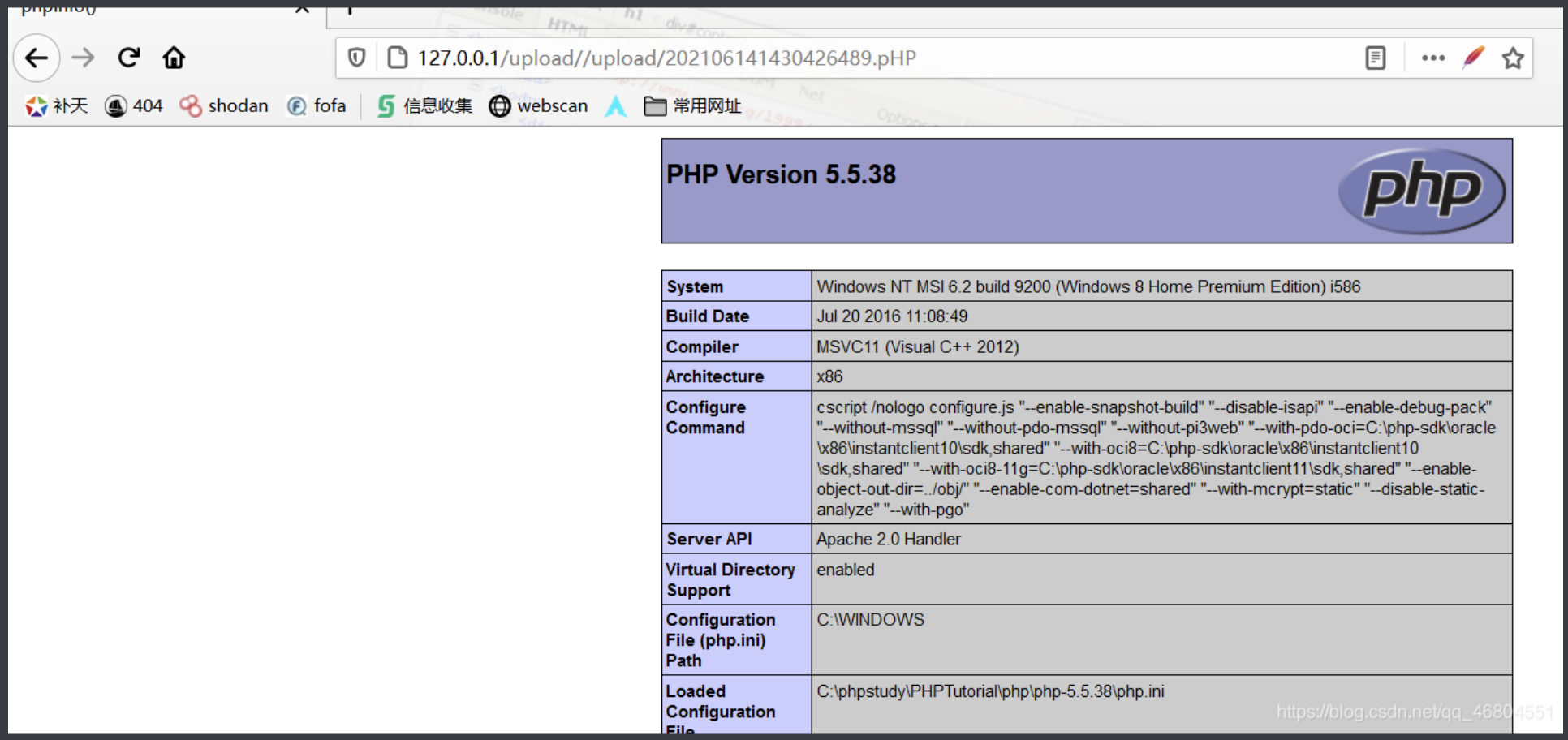The height and width of the screenshot is (740, 1568).
Task: Click the cscript configure command text
Action: point(1157,458)
